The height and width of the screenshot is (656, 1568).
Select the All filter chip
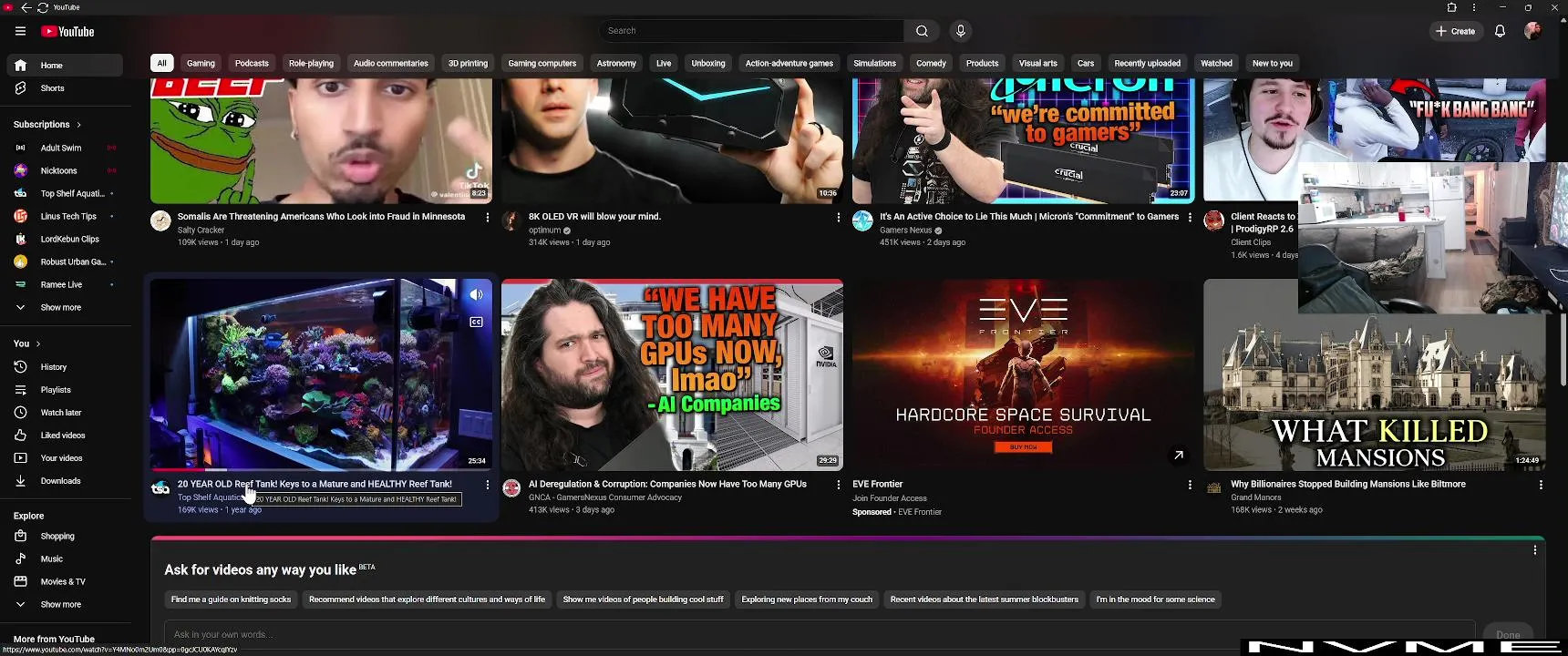(161, 64)
